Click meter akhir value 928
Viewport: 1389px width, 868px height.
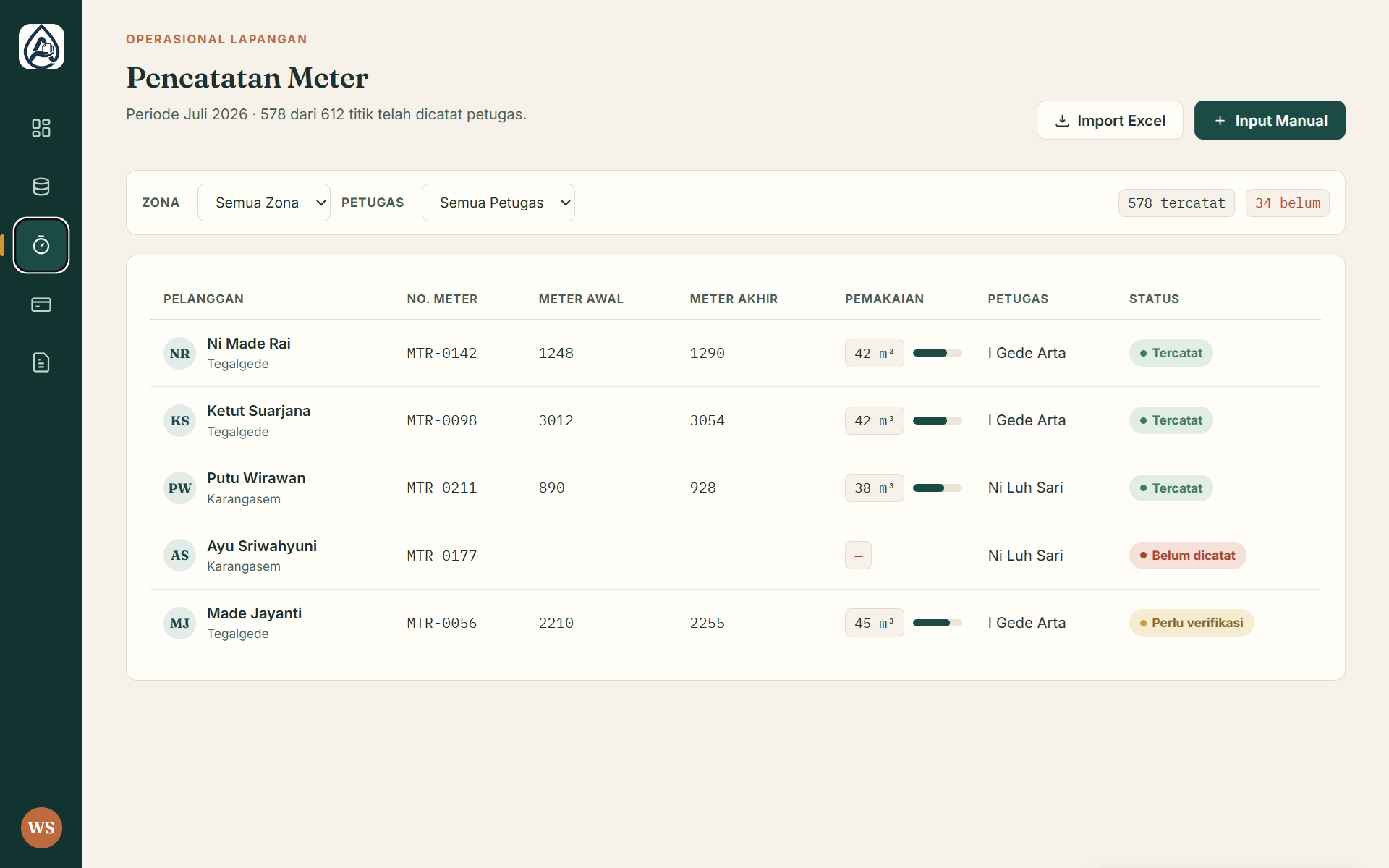point(702,488)
